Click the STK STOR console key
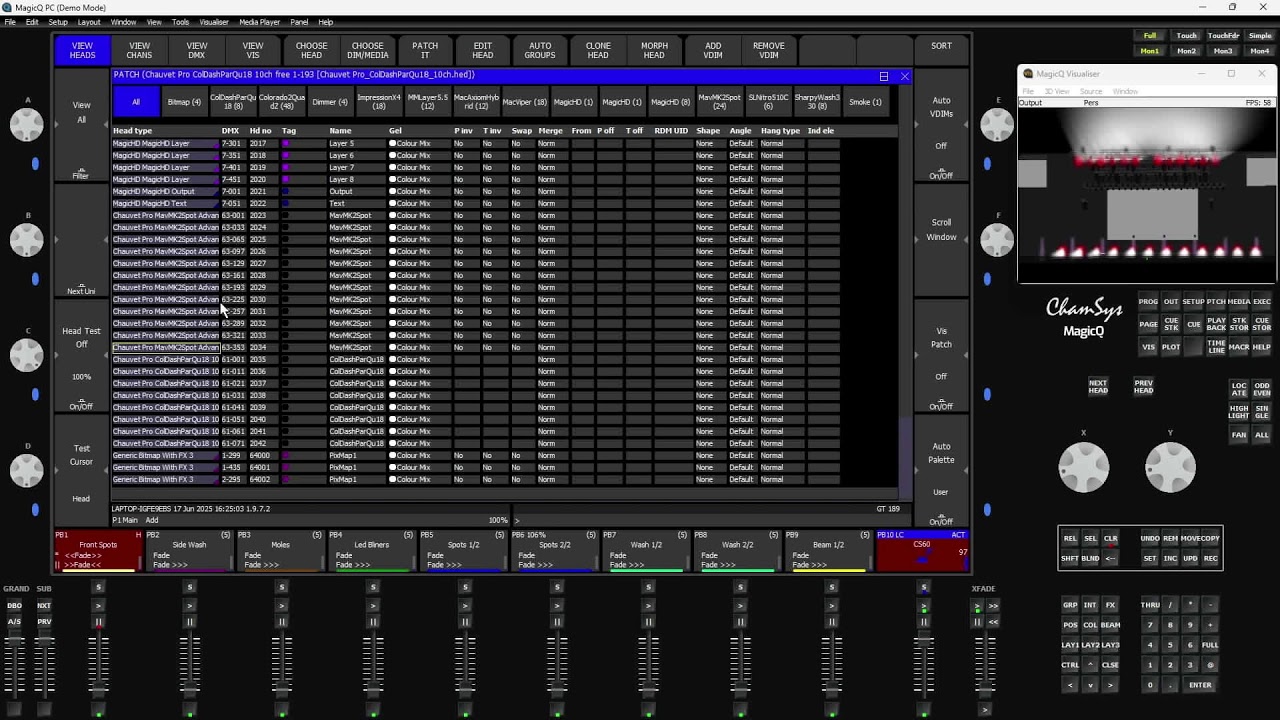The image size is (1280, 720). pos(1239,324)
